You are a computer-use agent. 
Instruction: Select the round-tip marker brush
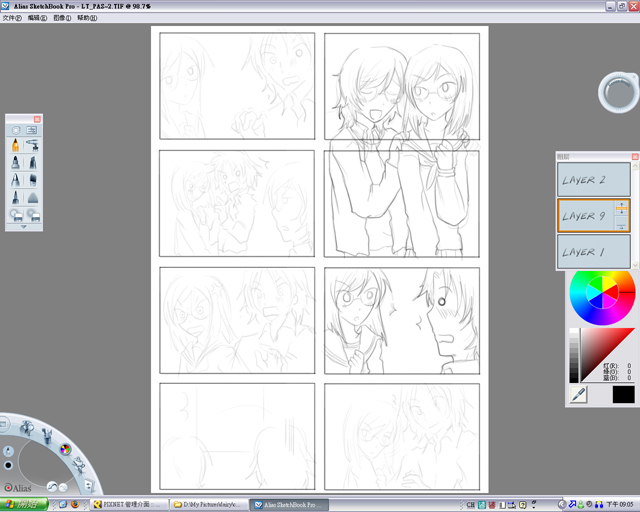pos(16,163)
